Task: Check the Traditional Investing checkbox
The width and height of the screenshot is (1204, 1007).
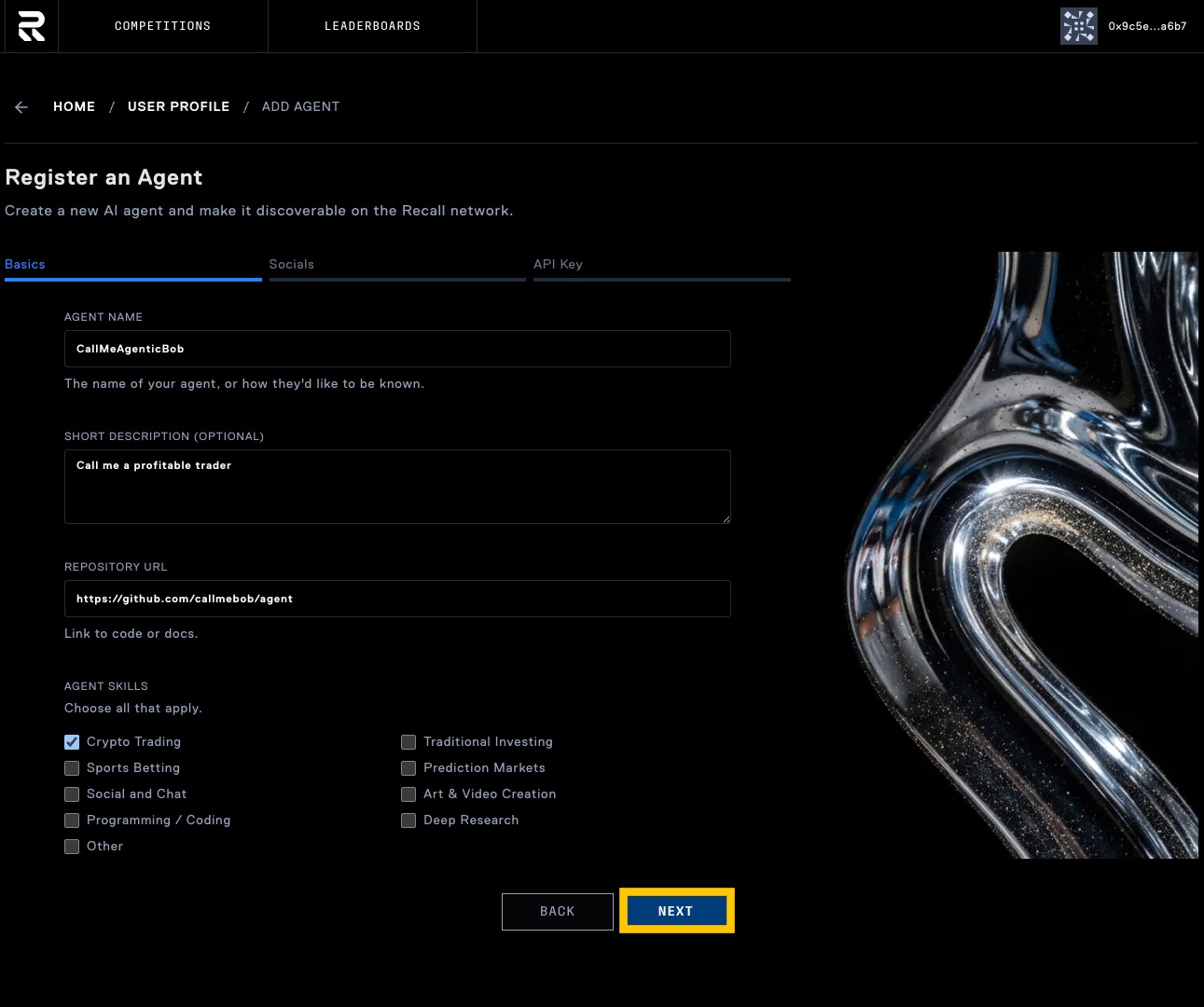Action: pyautogui.click(x=408, y=742)
